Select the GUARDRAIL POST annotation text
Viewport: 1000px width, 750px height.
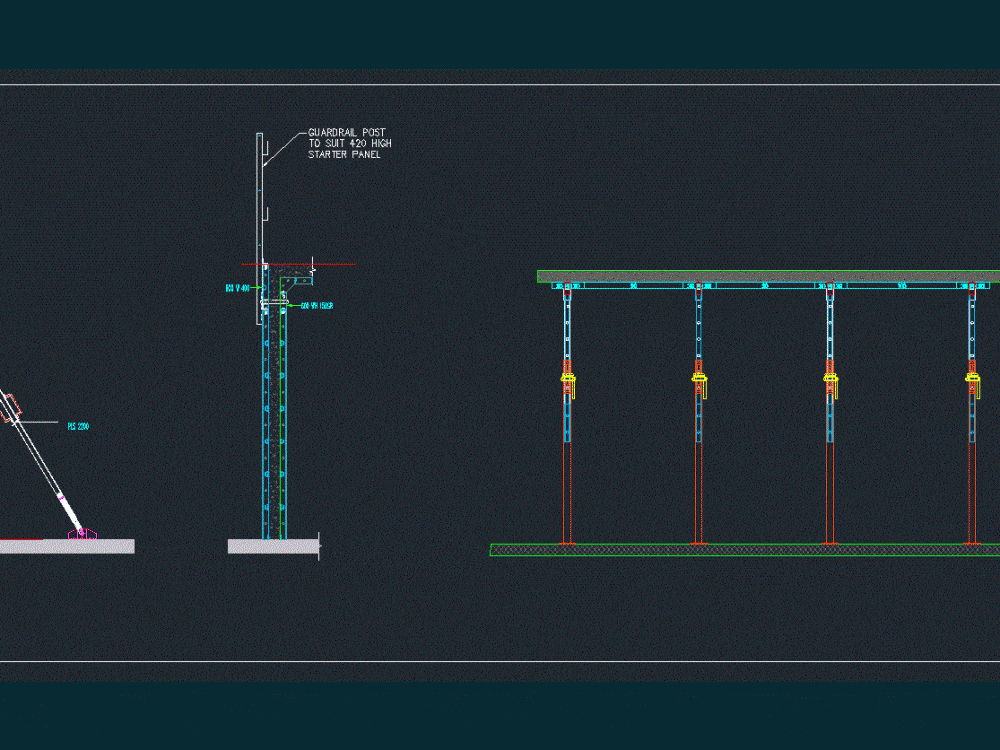[x=350, y=142]
